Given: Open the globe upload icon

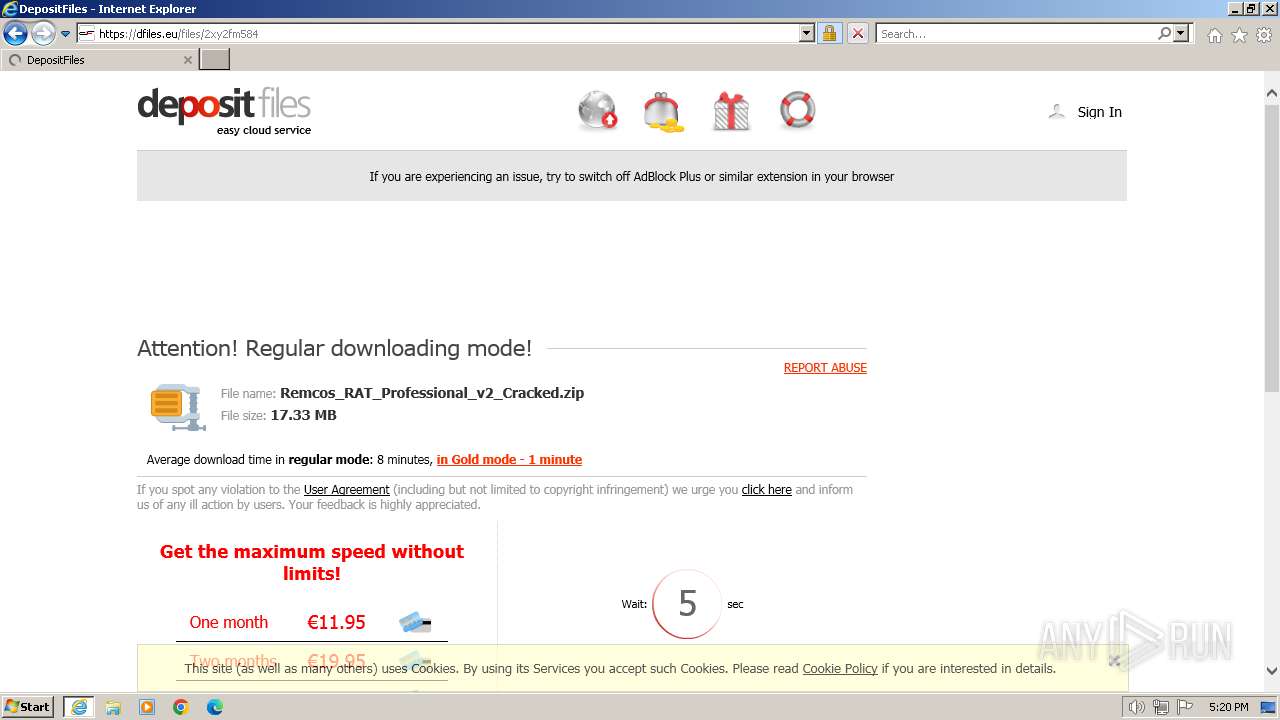Looking at the screenshot, I should pos(598,111).
